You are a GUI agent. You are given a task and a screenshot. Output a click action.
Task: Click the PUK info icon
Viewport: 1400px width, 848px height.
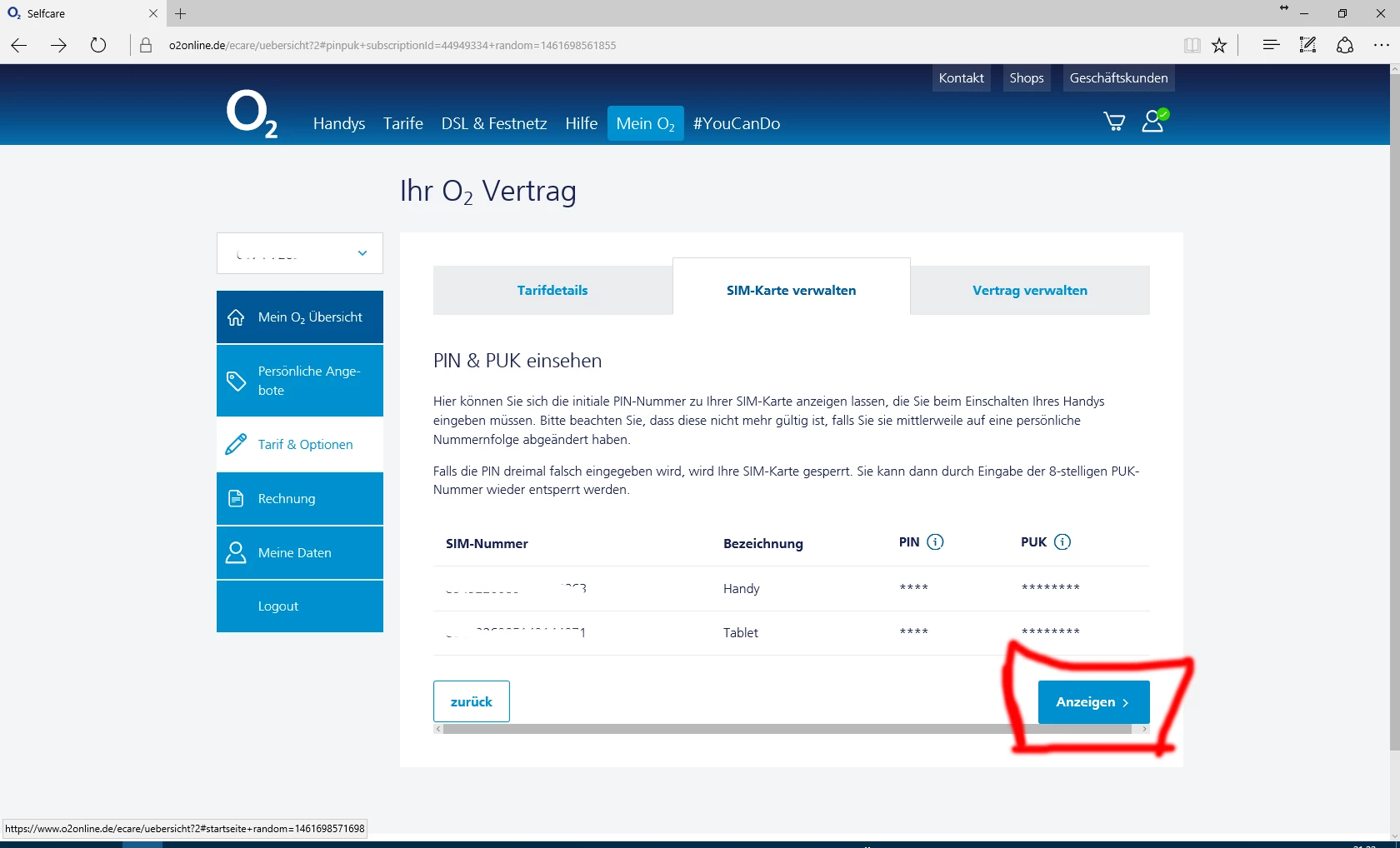point(1062,542)
